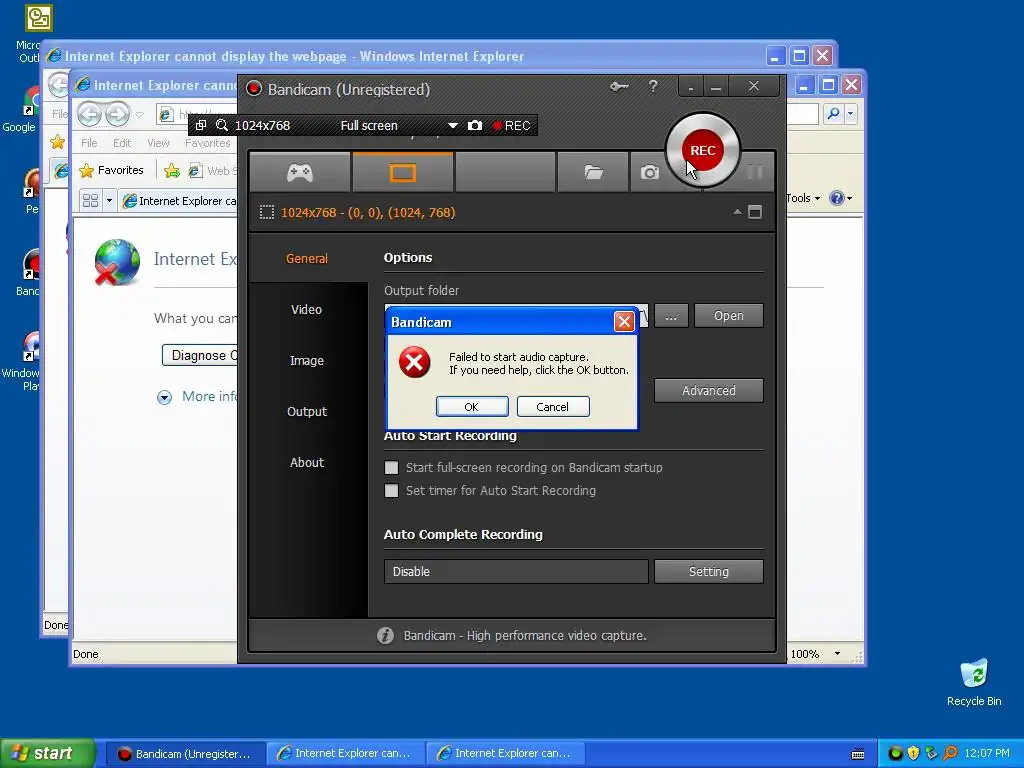Click the IE search magnifier button
The image size is (1024, 768).
tap(833, 114)
